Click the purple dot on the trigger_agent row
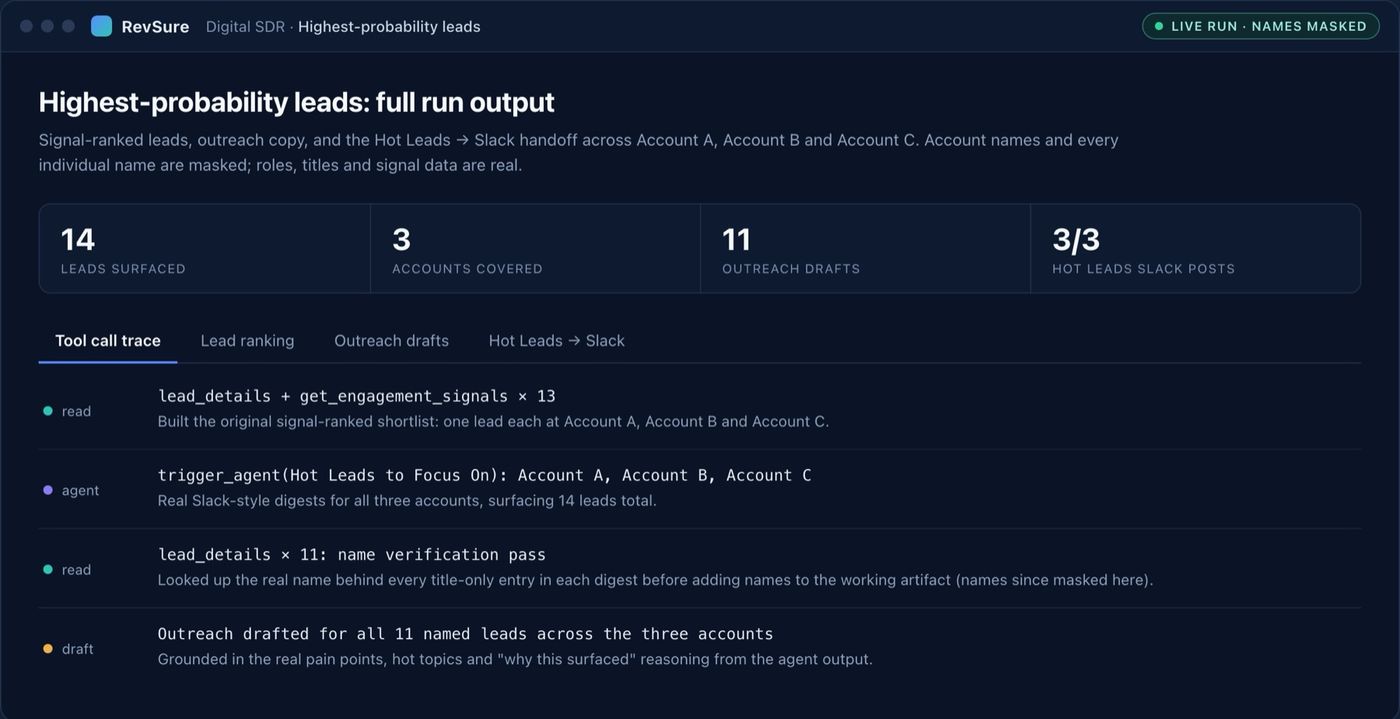This screenshot has height=719, width=1400. point(48,490)
